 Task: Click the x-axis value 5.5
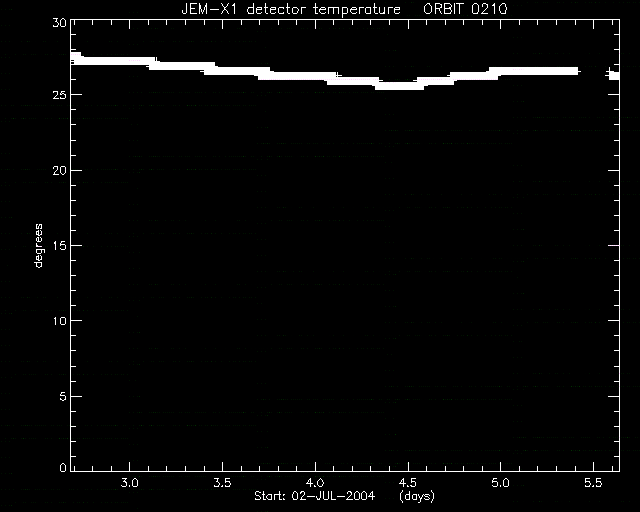pyautogui.click(x=593, y=483)
